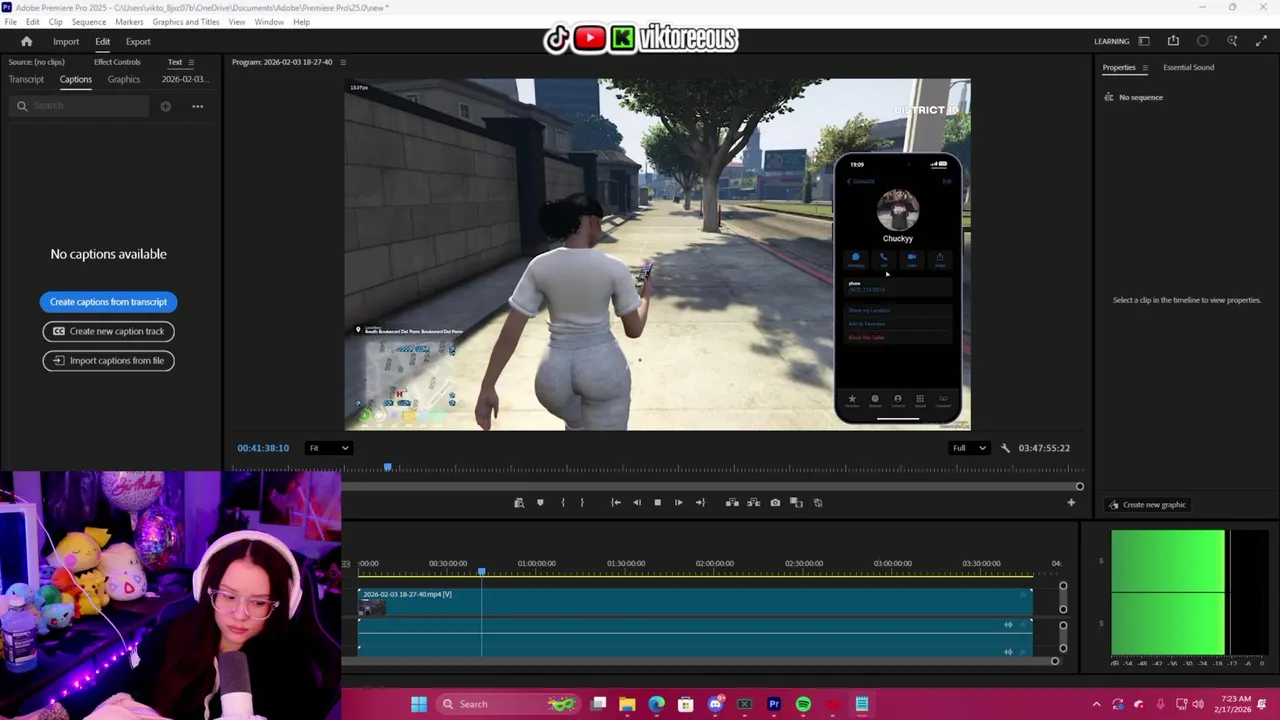Click the Quick Export share icon
The height and width of the screenshot is (720, 1280).
[1173, 41]
